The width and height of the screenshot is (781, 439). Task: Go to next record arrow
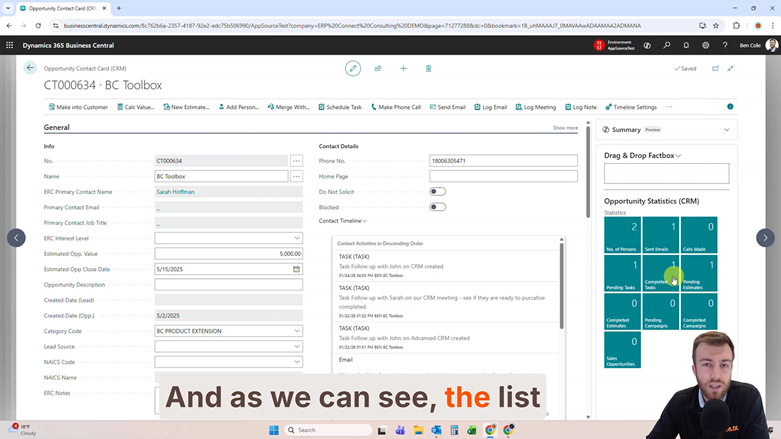click(x=765, y=238)
